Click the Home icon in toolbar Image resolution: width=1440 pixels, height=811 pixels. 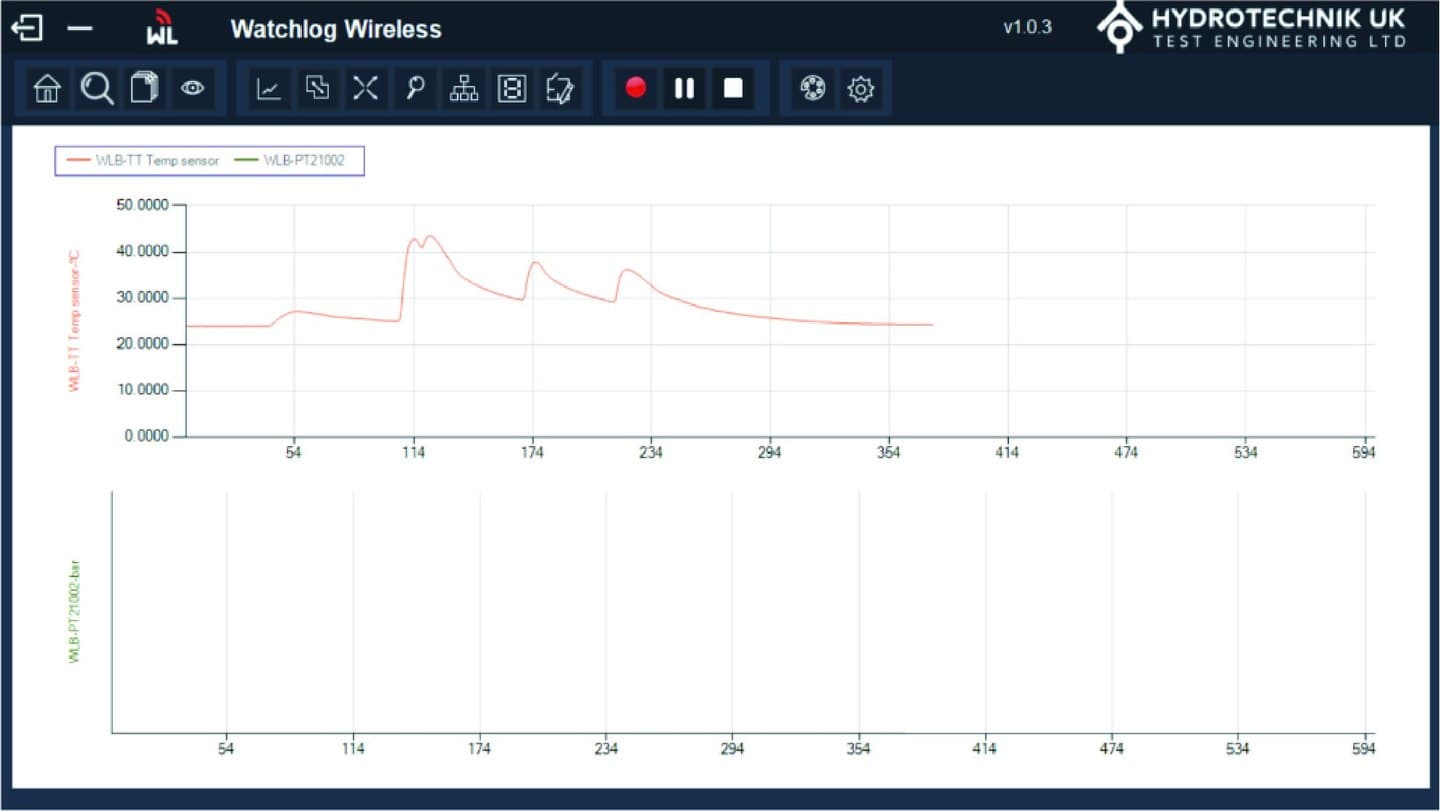click(x=47, y=89)
